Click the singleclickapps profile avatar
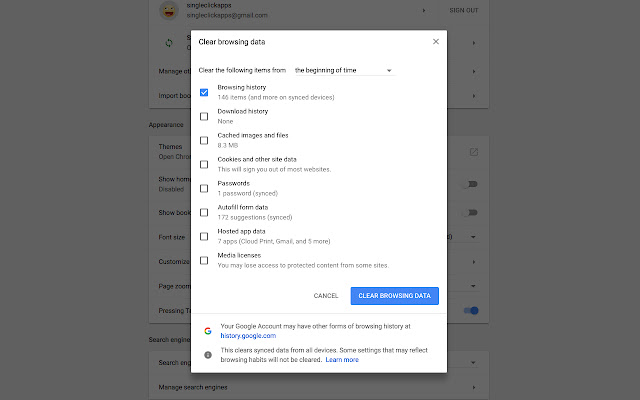640x400 pixels. point(169,10)
